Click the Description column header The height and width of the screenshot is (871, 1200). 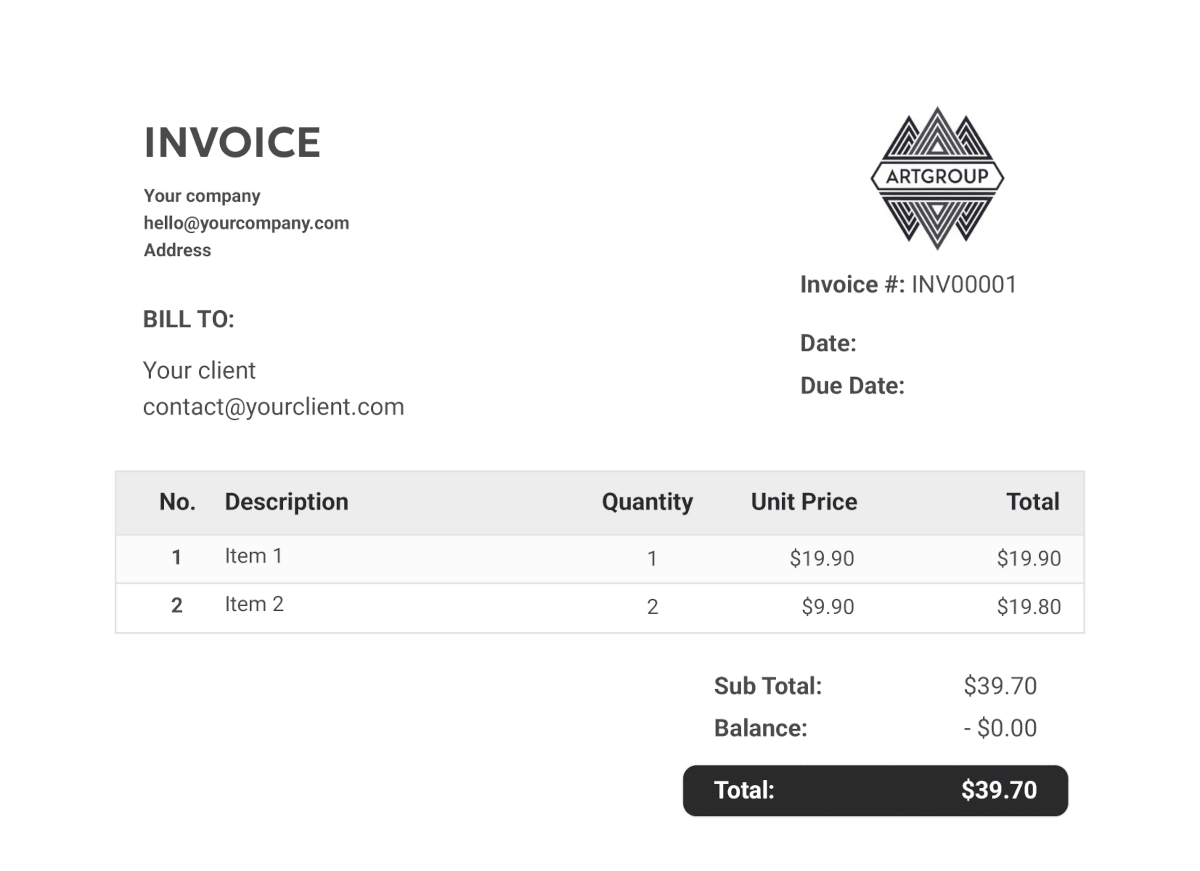tap(286, 502)
